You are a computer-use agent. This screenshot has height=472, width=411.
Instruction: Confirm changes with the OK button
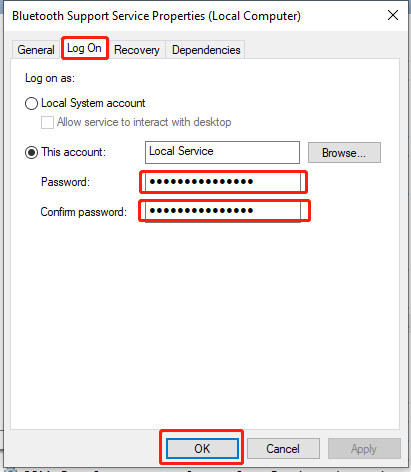(202, 449)
